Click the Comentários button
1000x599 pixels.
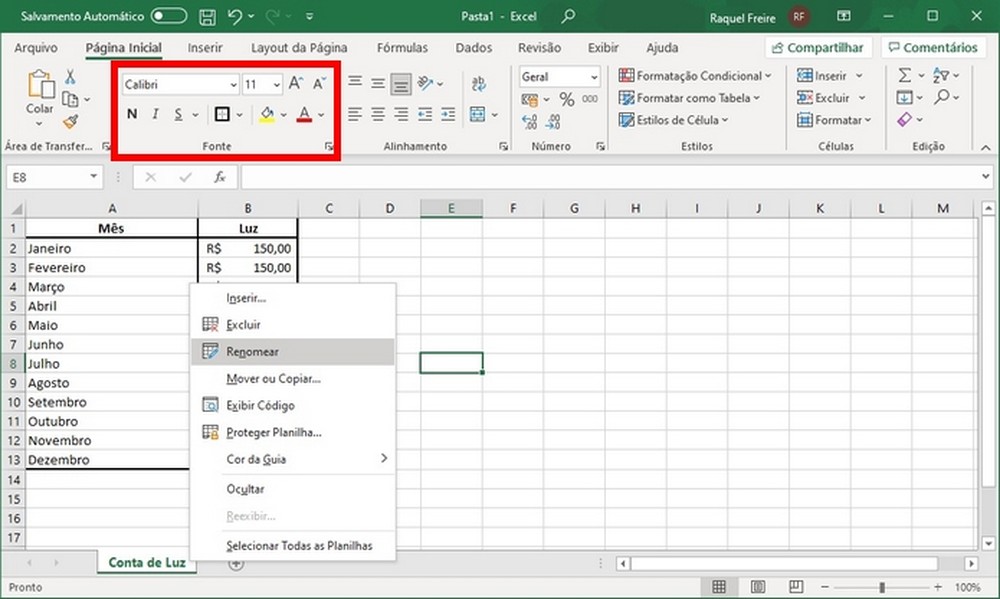point(933,48)
